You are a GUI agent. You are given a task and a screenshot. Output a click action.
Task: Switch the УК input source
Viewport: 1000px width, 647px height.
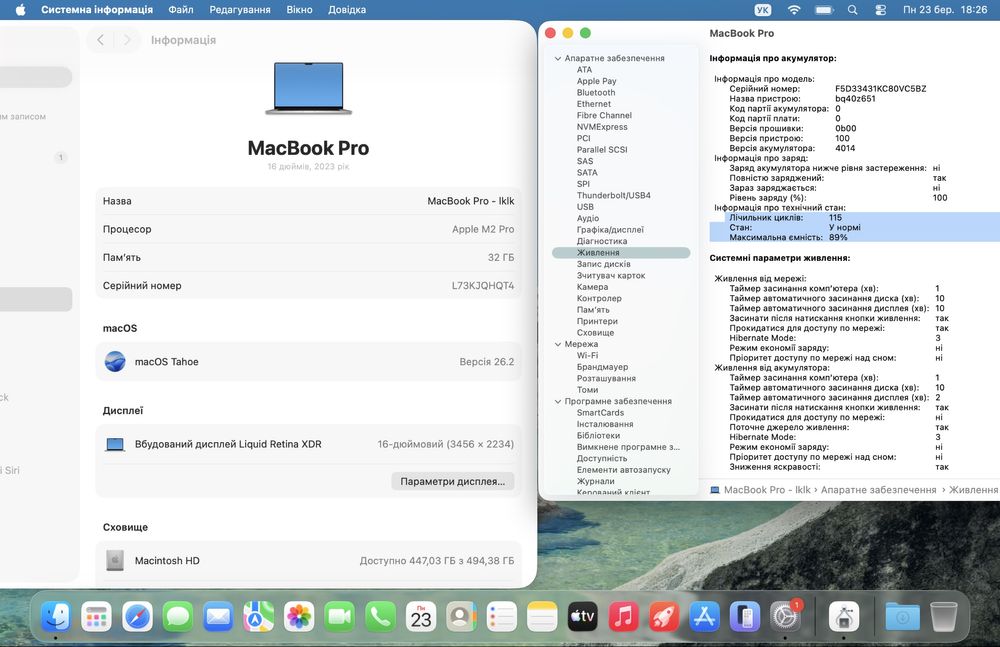point(762,10)
